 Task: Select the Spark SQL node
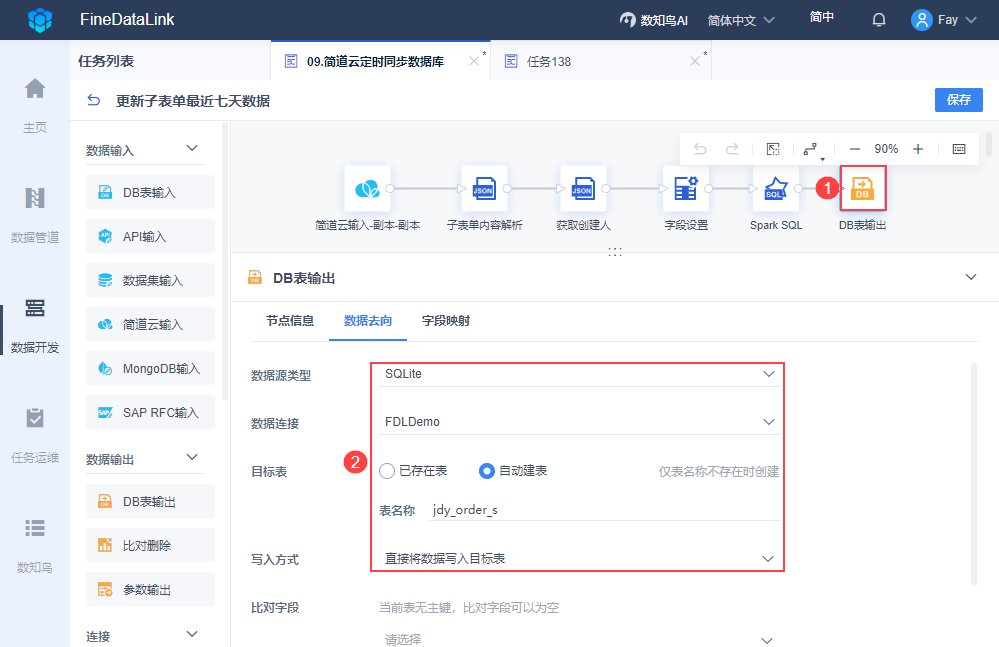(x=776, y=188)
